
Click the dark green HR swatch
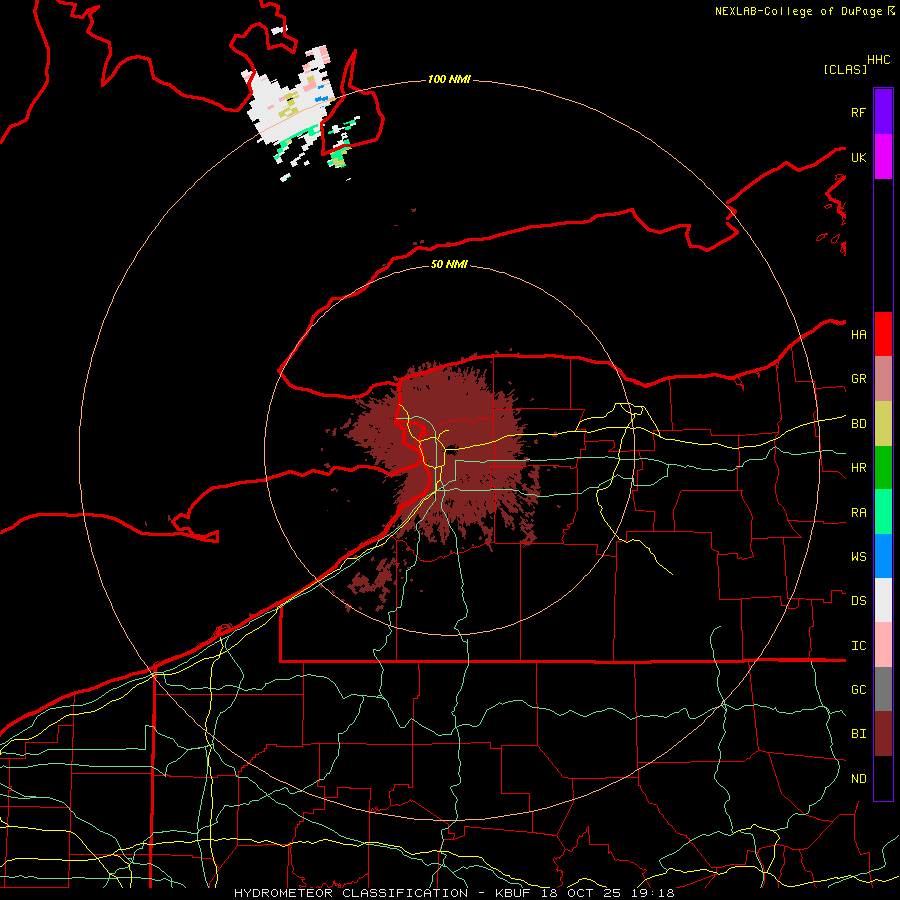(x=883, y=468)
